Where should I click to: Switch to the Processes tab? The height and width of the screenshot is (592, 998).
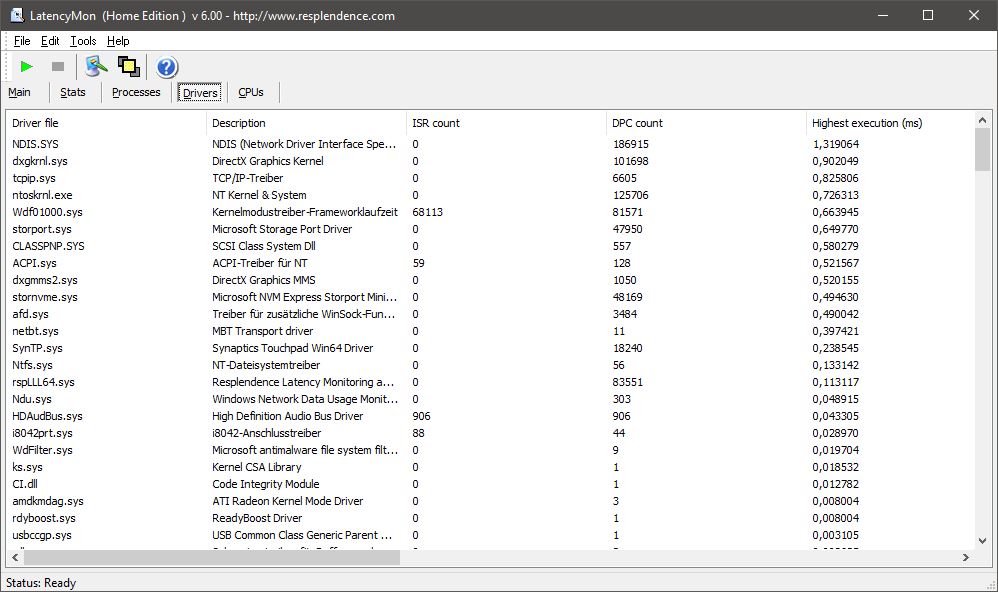click(136, 92)
